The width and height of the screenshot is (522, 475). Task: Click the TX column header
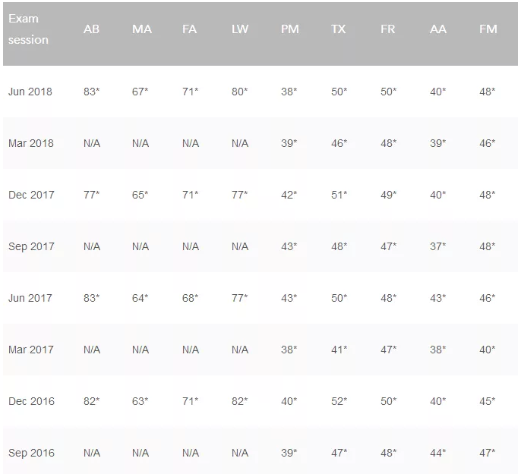(x=338, y=29)
